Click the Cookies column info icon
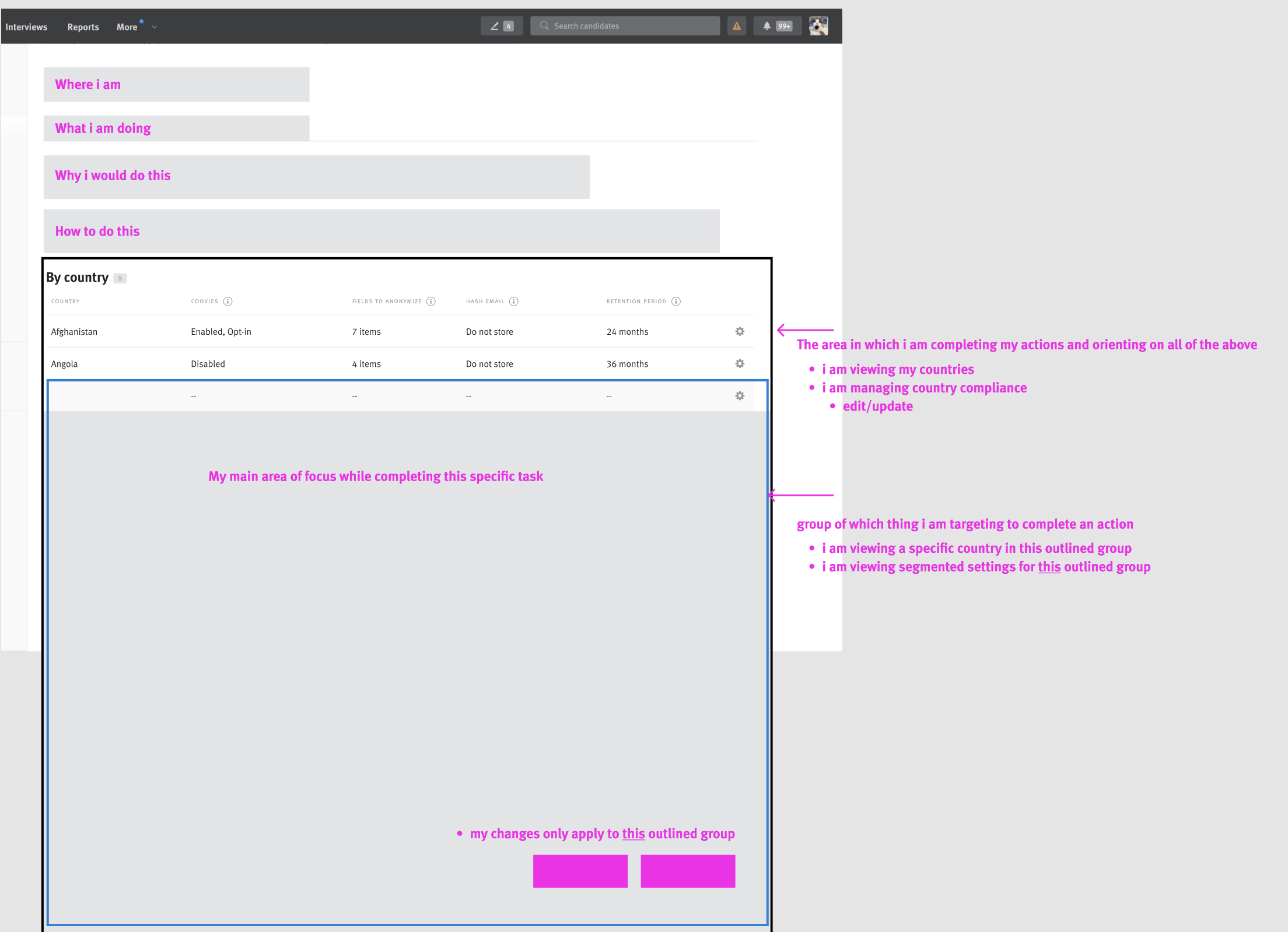This screenshot has width=1288, height=932. pos(228,302)
